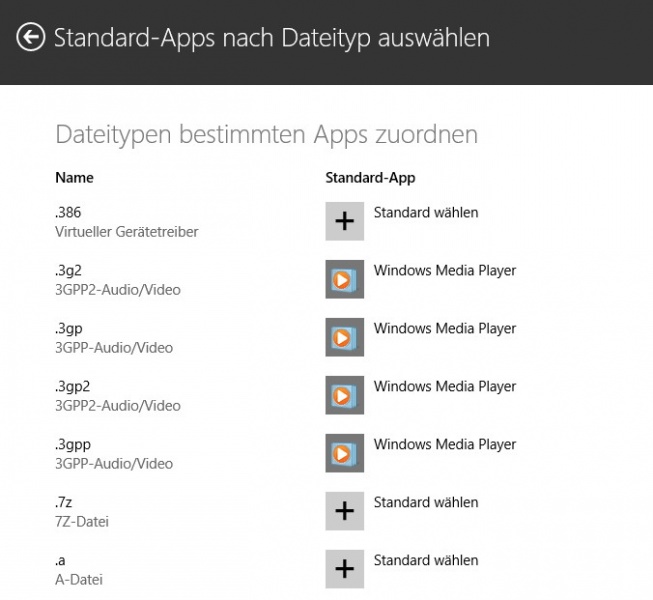Choose 'Standard wählen' for .386 driver
This screenshot has width=653, height=600.
pyautogui.click(x=426, y=212)
